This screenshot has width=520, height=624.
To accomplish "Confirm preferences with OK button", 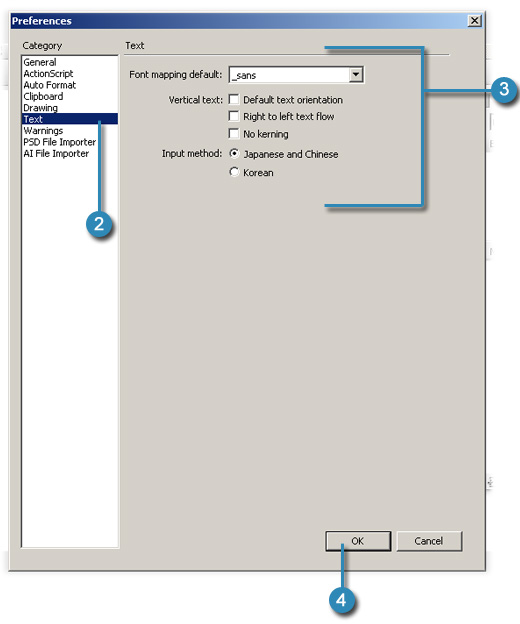I will (x=358, y=541).
